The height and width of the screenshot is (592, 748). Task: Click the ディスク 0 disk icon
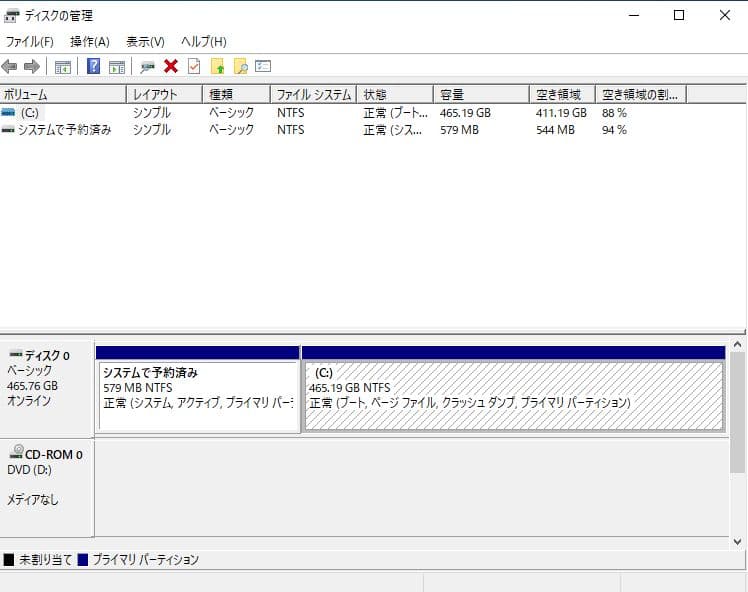coord(16,354)
